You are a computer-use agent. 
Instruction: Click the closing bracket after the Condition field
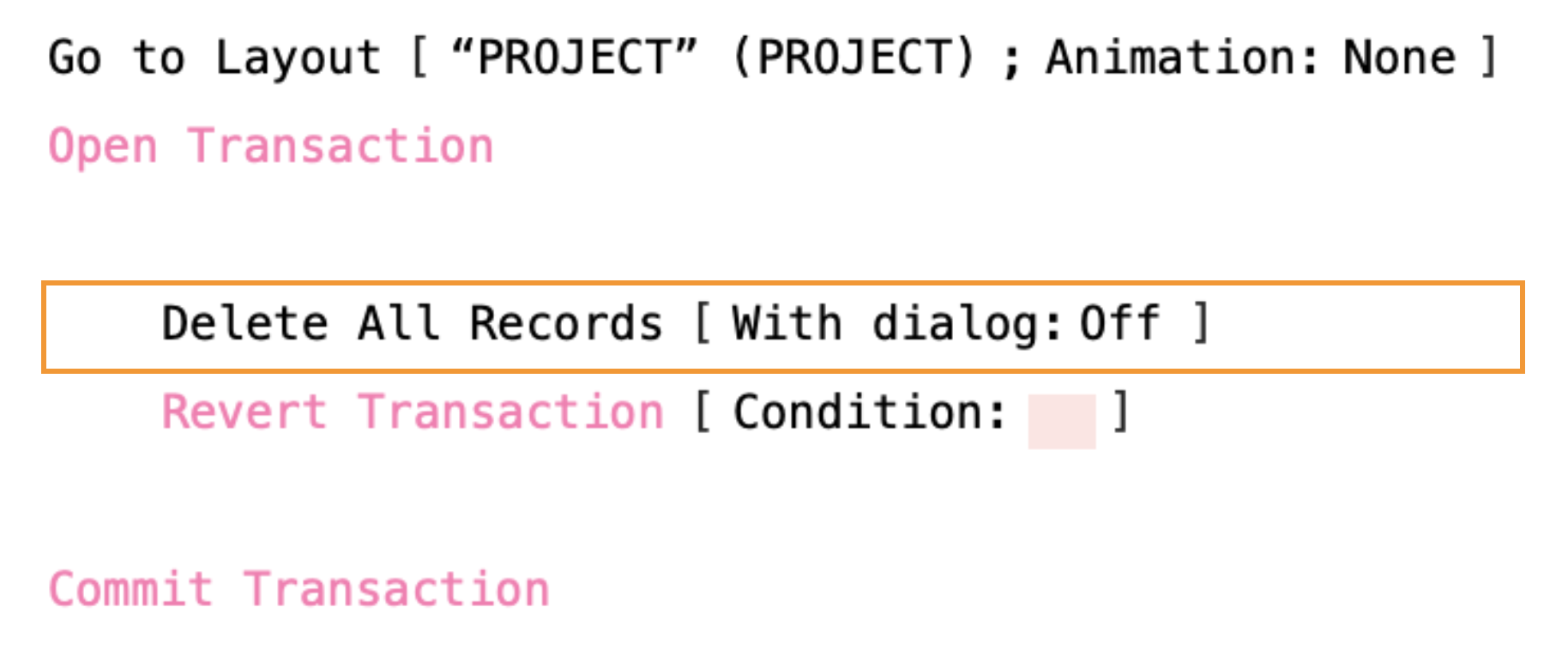click(x=1119, y=412)
